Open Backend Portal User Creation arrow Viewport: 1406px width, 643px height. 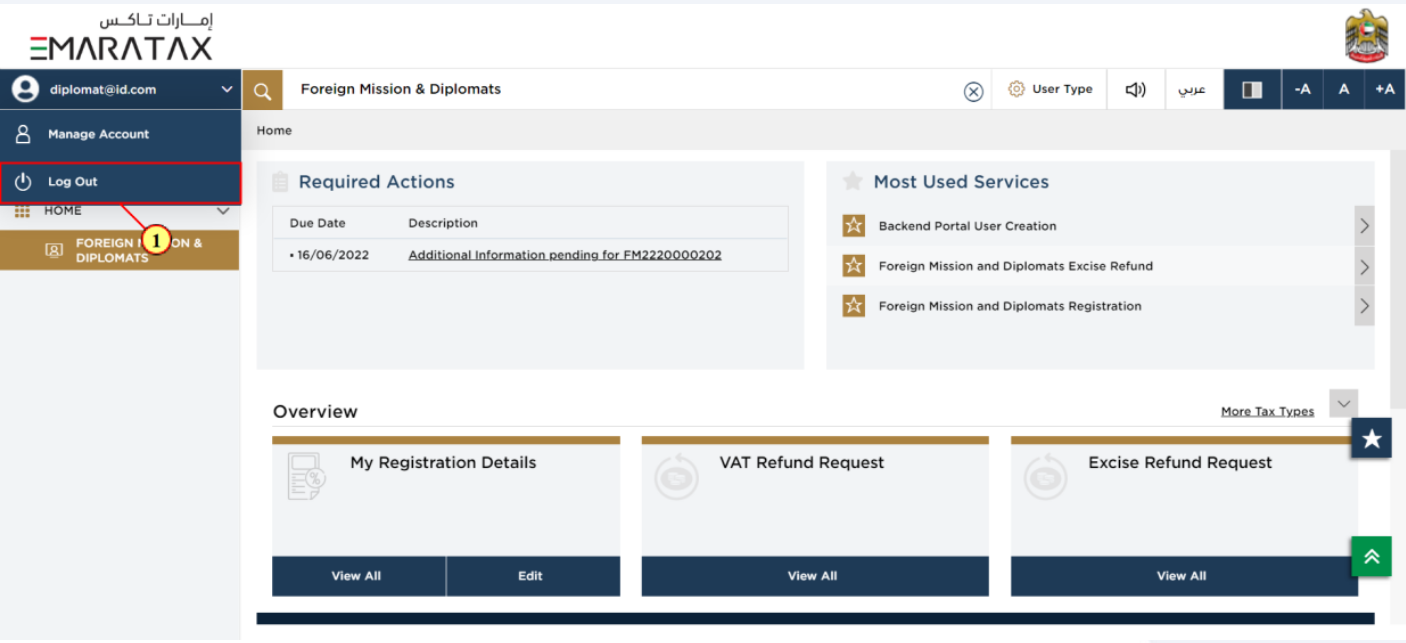1364,226
